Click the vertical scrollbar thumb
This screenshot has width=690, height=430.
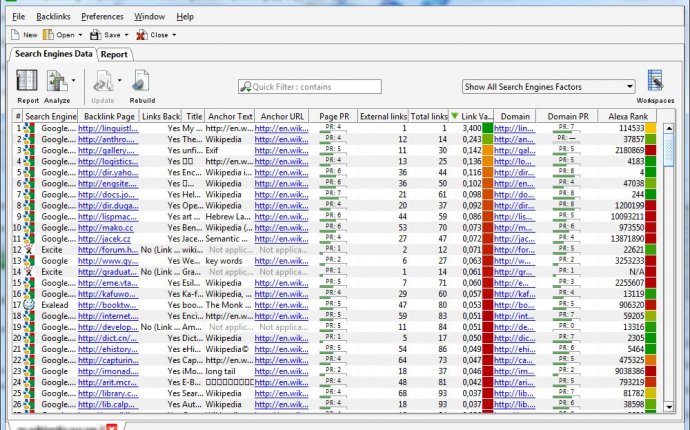click(x=669, y=150)
